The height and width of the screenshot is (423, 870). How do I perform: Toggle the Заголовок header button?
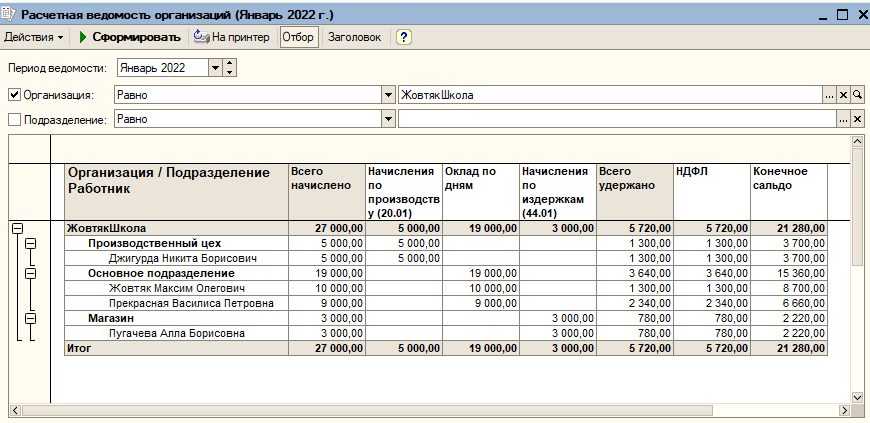[x=355, y=37]
